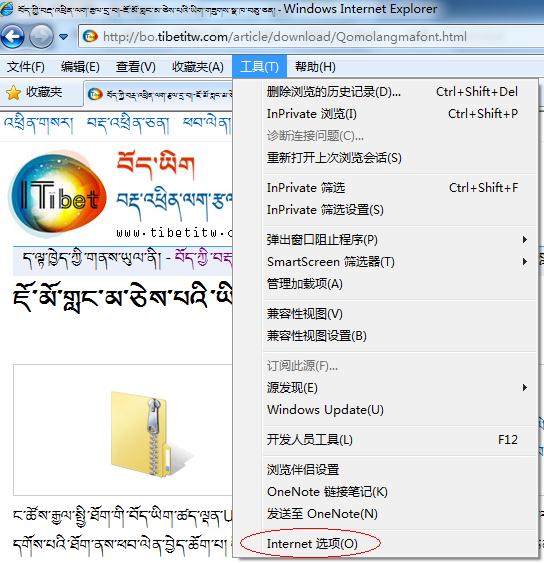
Task: Open the 帮助(H) menu
Action: pos(315,67)
